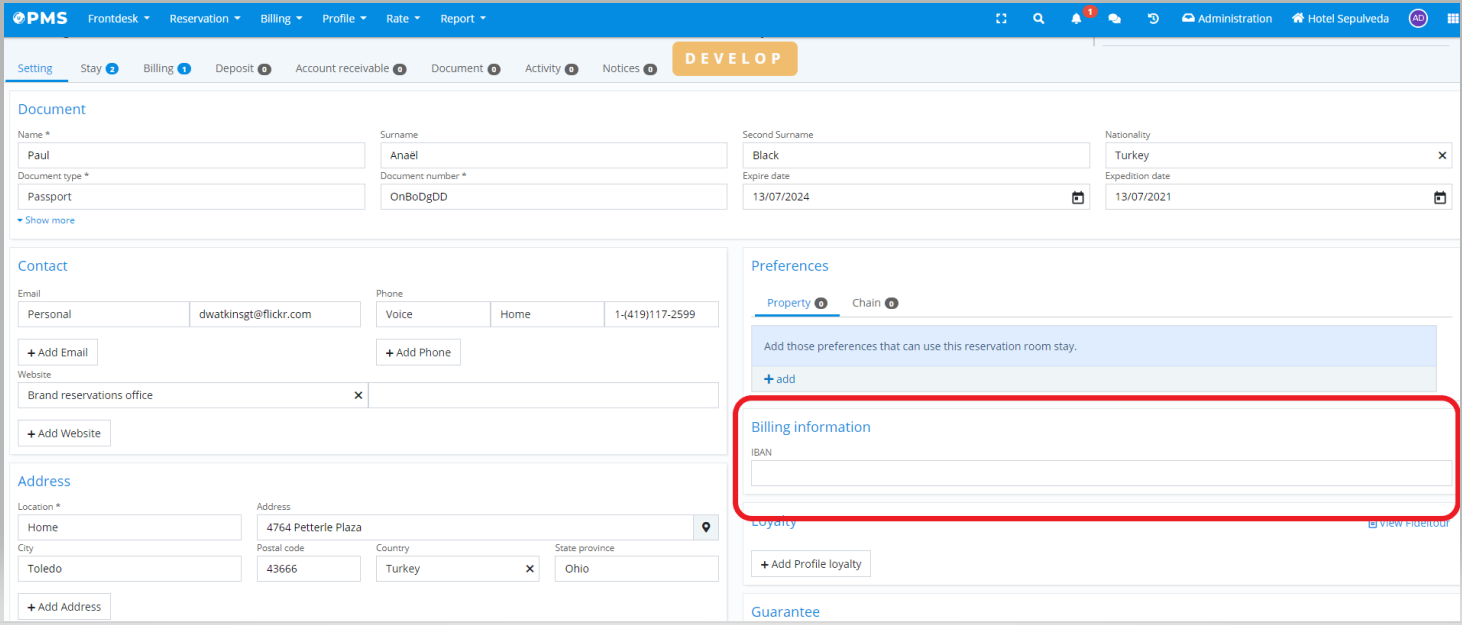The width and height of the screenshot is (1462, 625).
Task: Click the history clock icon
Action: pyautogui.click(x=1153, y=18)
